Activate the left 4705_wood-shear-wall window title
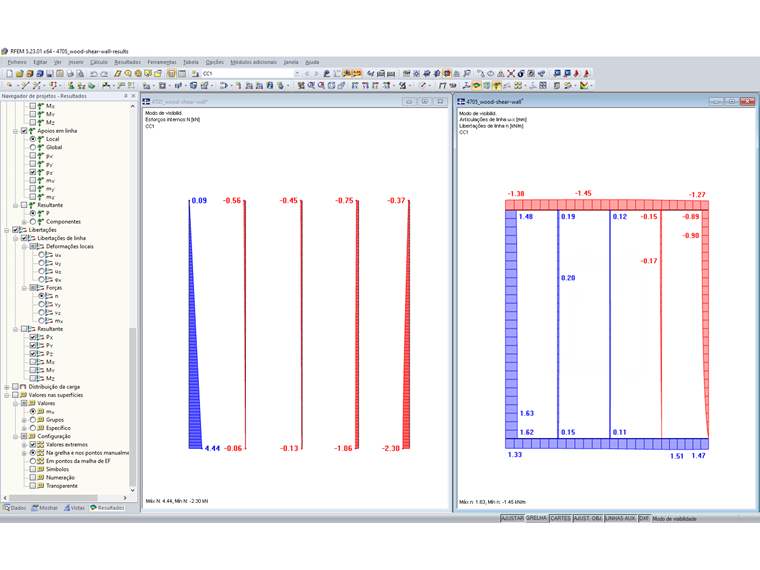The width and height of the screenshot is (760, 570). [x=179, y=102]
